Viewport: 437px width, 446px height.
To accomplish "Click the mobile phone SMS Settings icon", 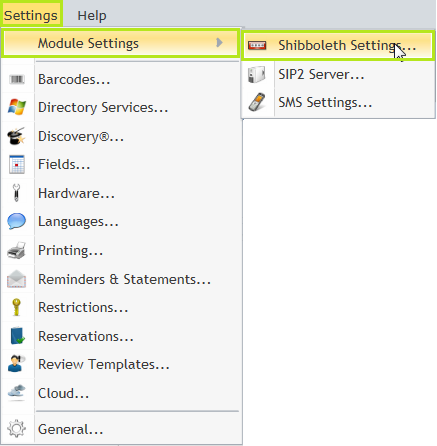I will (257, 102).
